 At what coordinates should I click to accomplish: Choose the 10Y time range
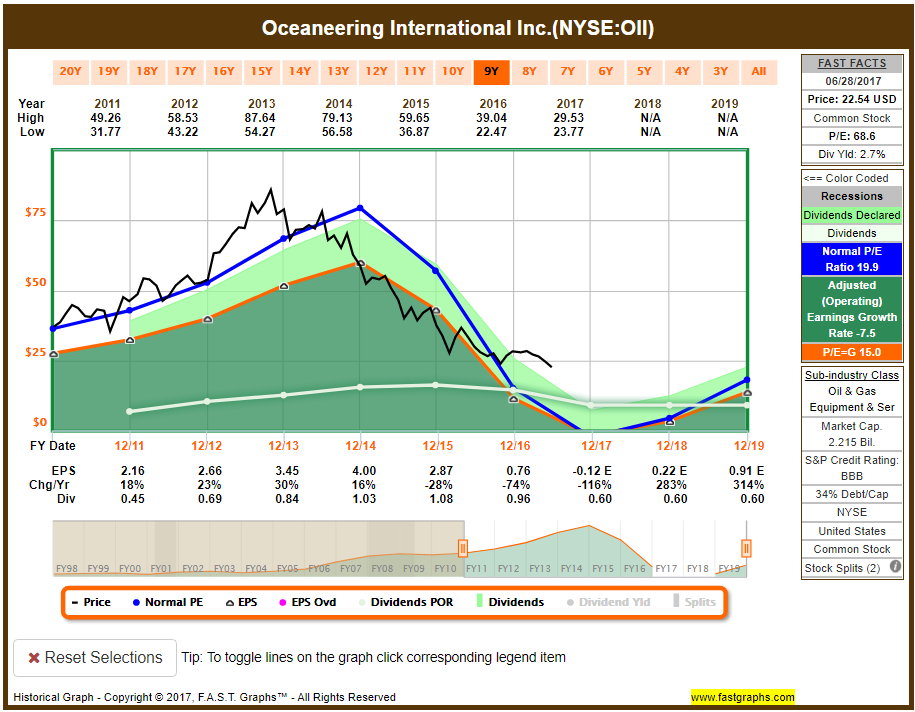click(x=453, y=72)
